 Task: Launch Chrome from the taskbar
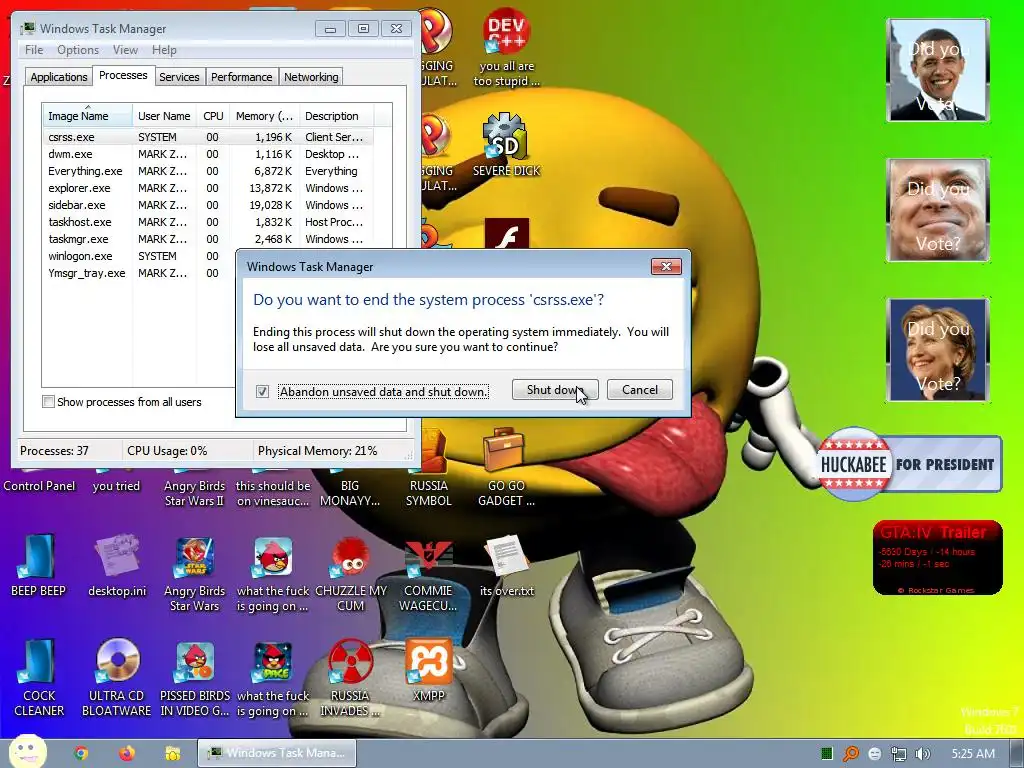[81, 753]
